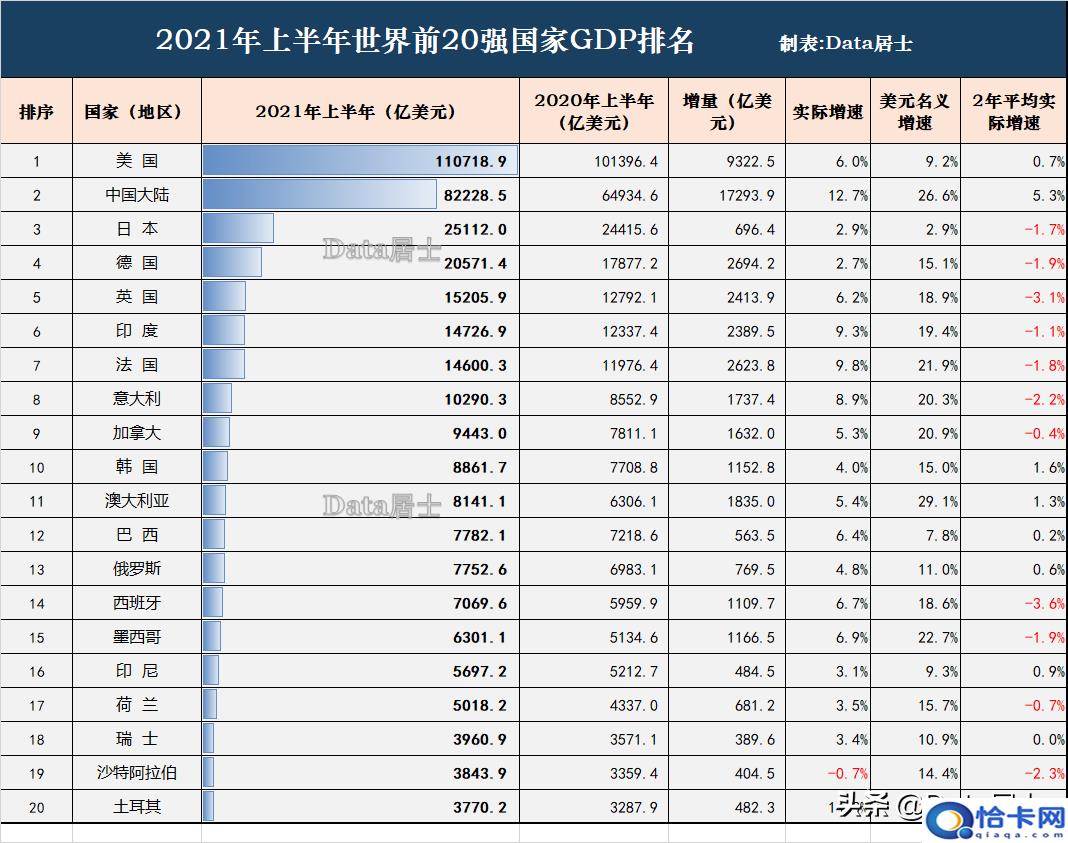Select the 德国 country name cell

point(136,263)
